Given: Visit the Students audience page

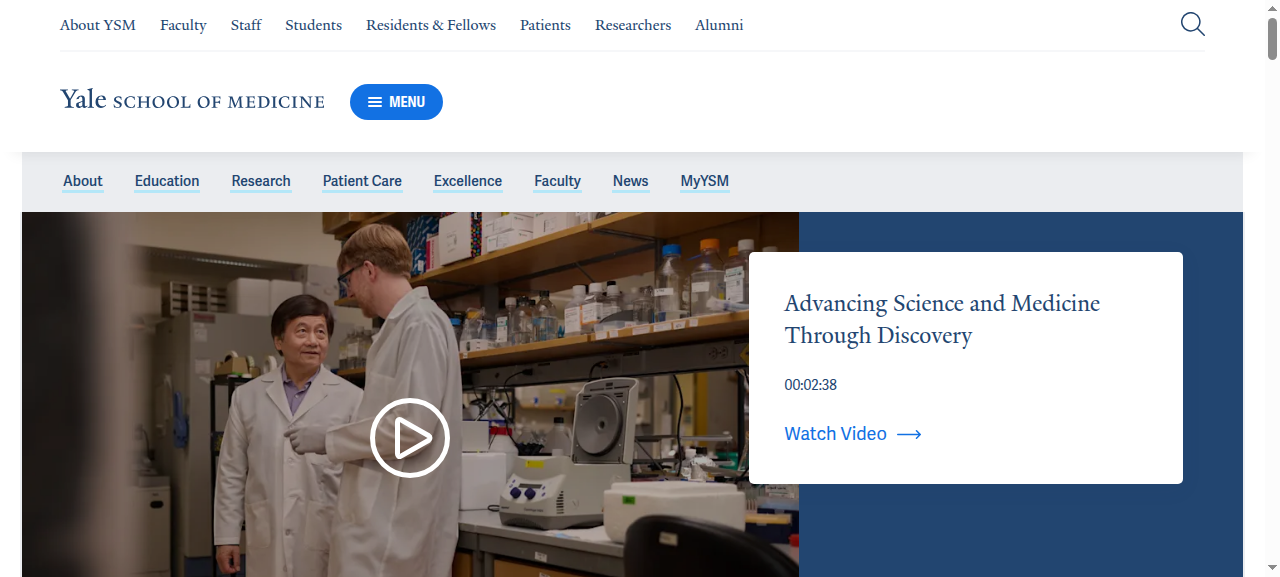Looking at the screenshot, I should pyautogui.click(x=313, y=25).
